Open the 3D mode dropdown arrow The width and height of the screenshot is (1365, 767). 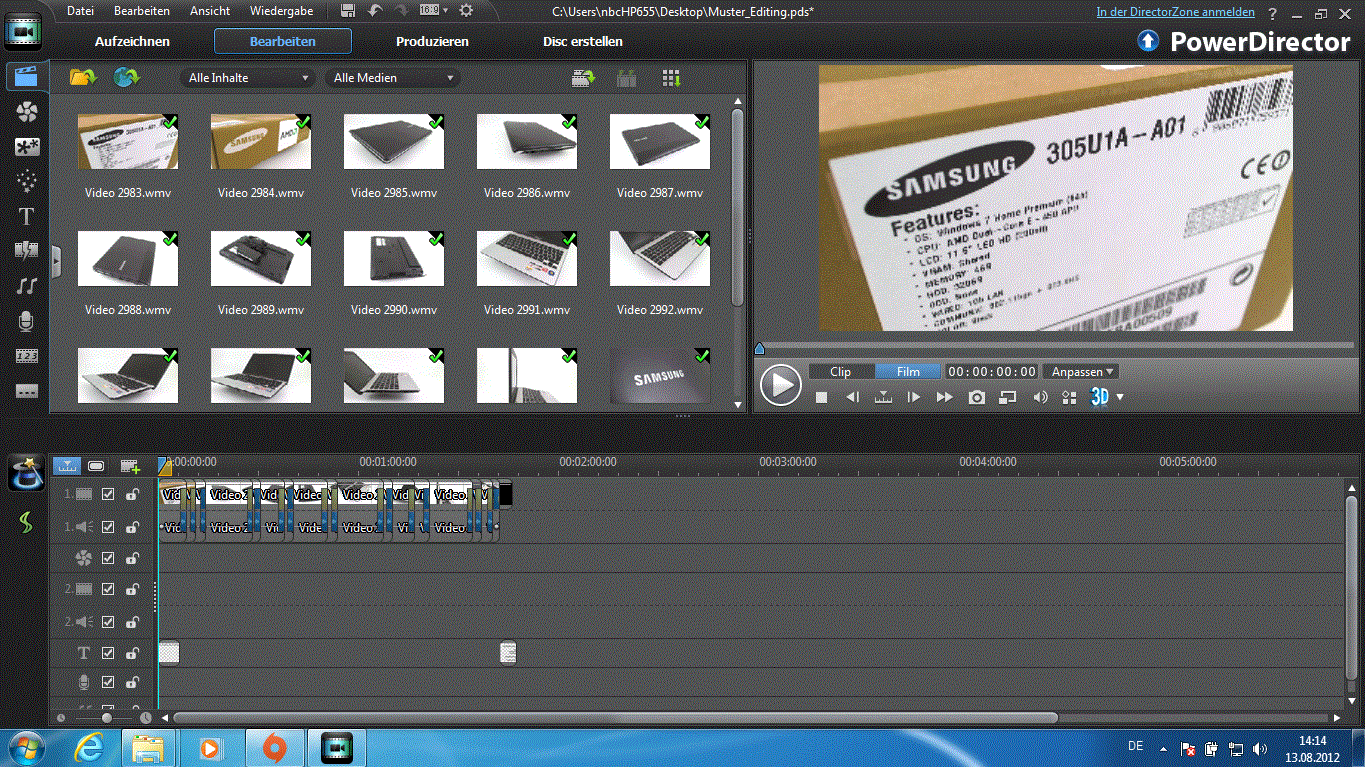tap(1119, 397)
